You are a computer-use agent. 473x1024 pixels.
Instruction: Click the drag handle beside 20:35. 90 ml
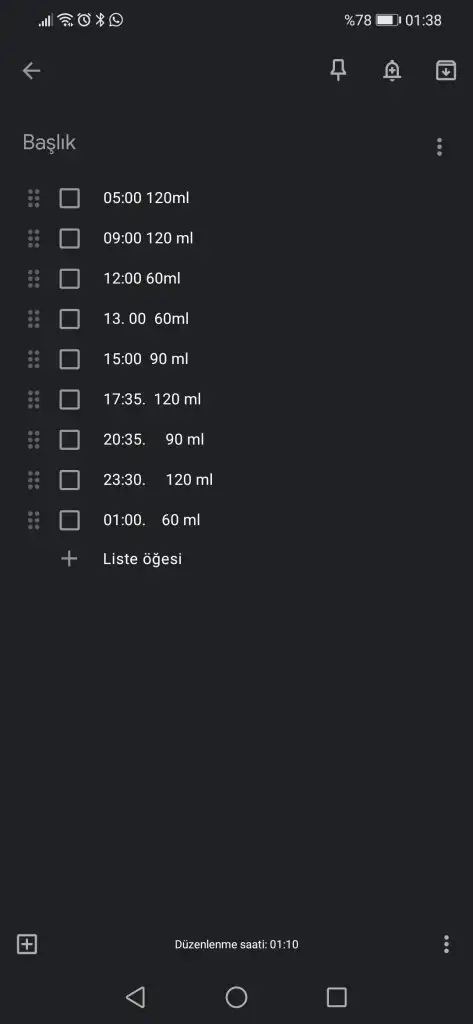point(33,440)
